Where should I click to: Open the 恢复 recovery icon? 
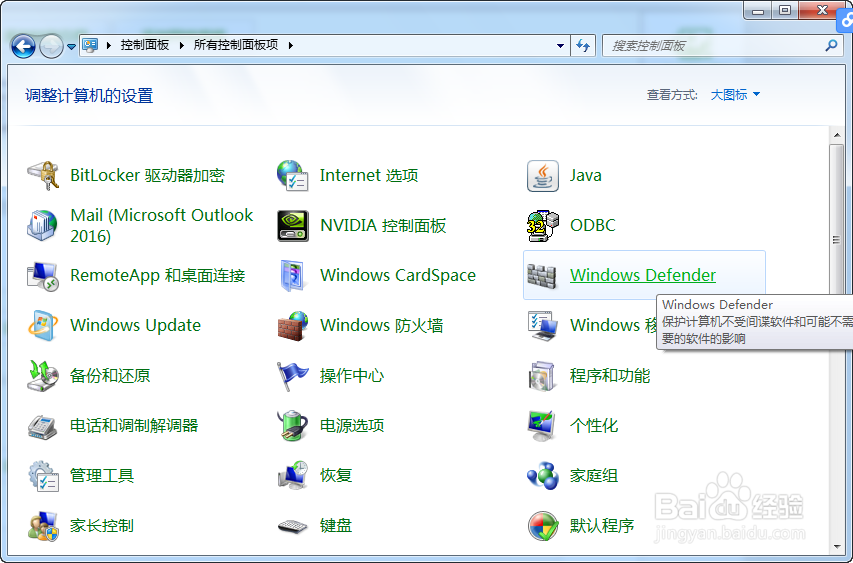pos(293,476)
